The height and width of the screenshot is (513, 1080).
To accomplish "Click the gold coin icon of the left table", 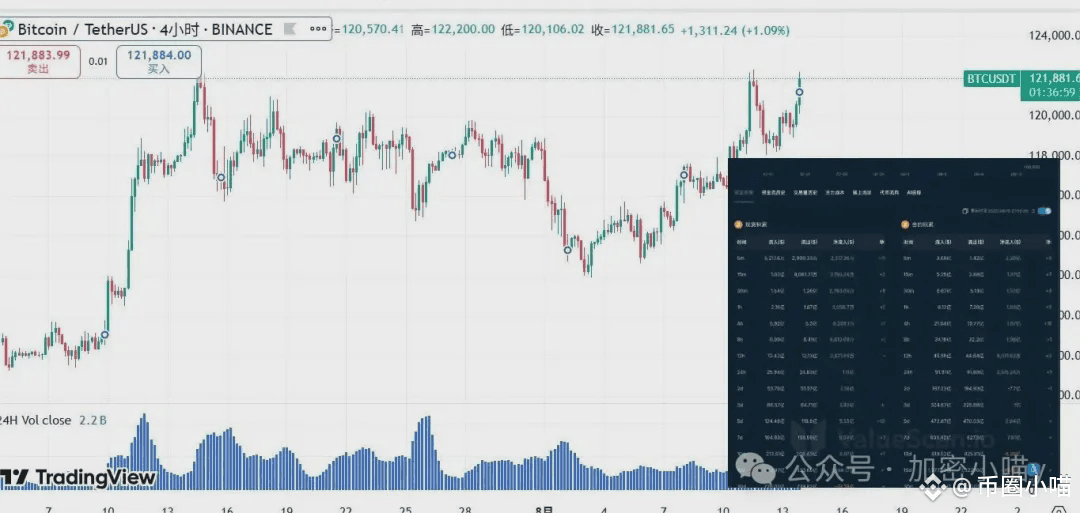I will point(739,224).
